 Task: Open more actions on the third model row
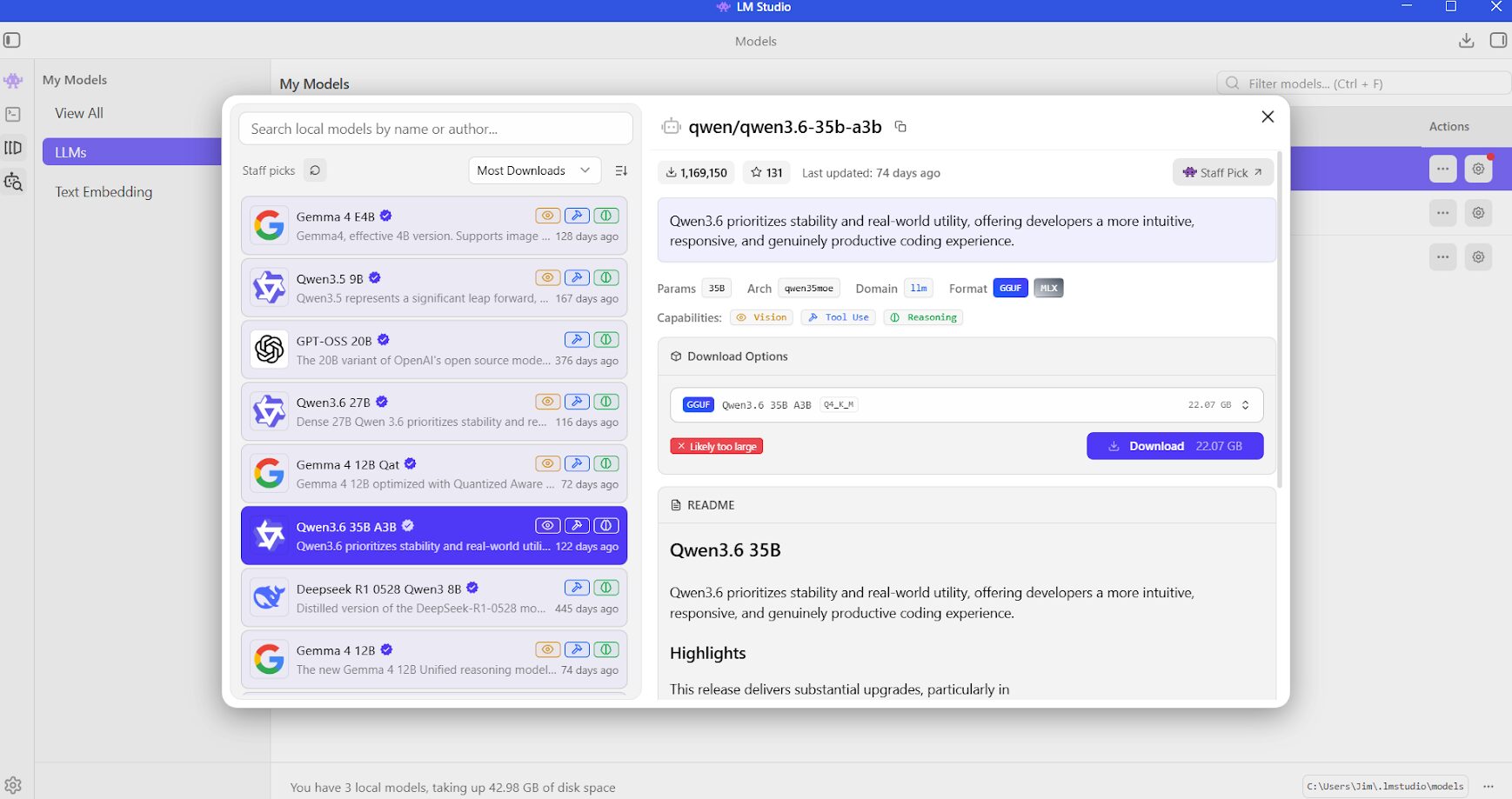[1442, 256]
